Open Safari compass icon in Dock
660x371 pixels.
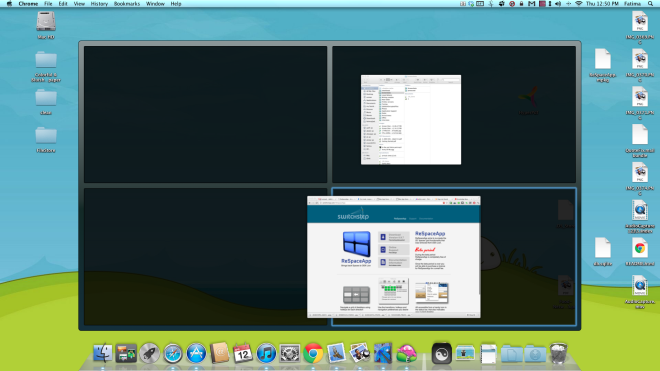pyautogui.click(x=173, y=353)
